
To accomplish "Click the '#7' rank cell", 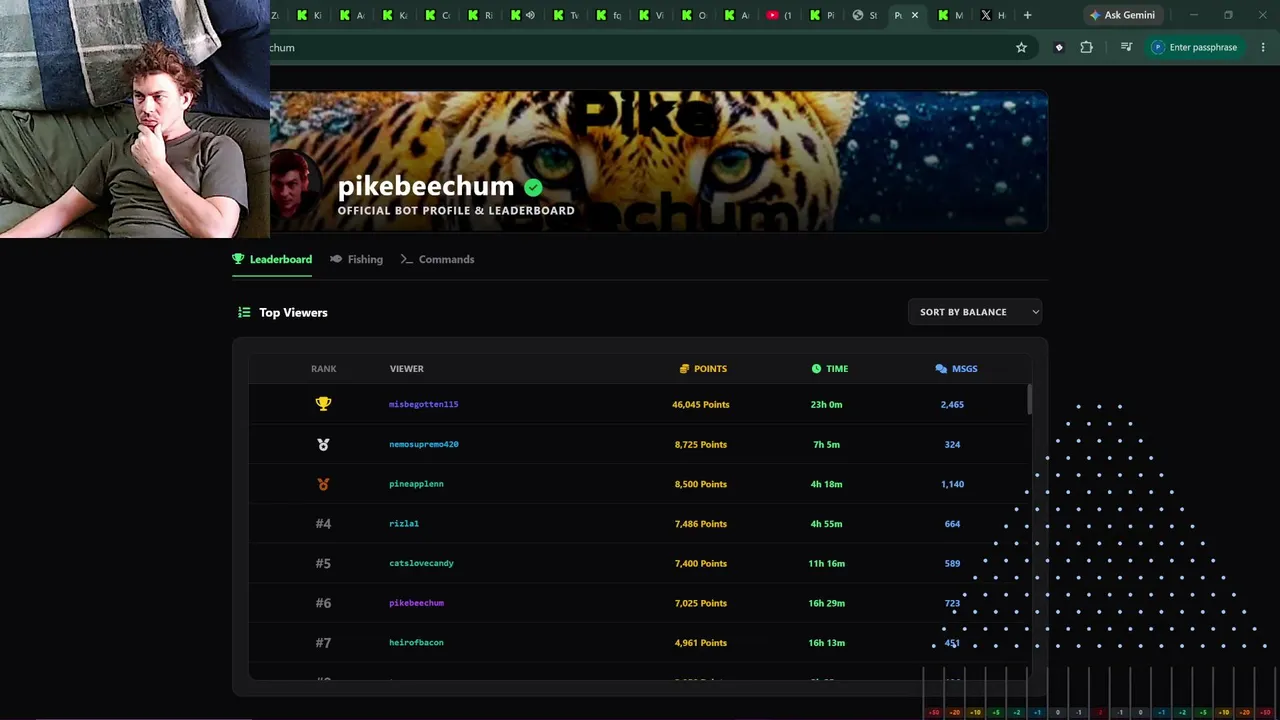I will coord(323,643).
